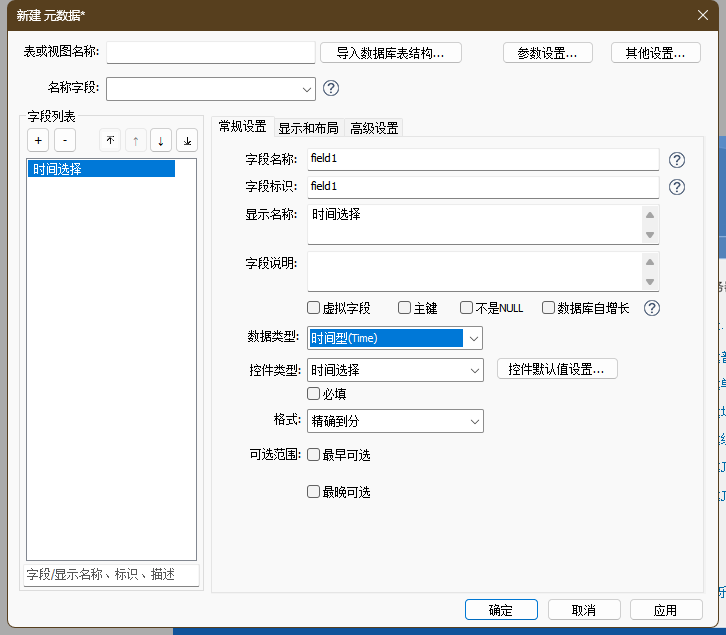Screen dimensions: 726x635
Task: Expand the 数据类型 dropdown
Action: (x=473, y=338)
